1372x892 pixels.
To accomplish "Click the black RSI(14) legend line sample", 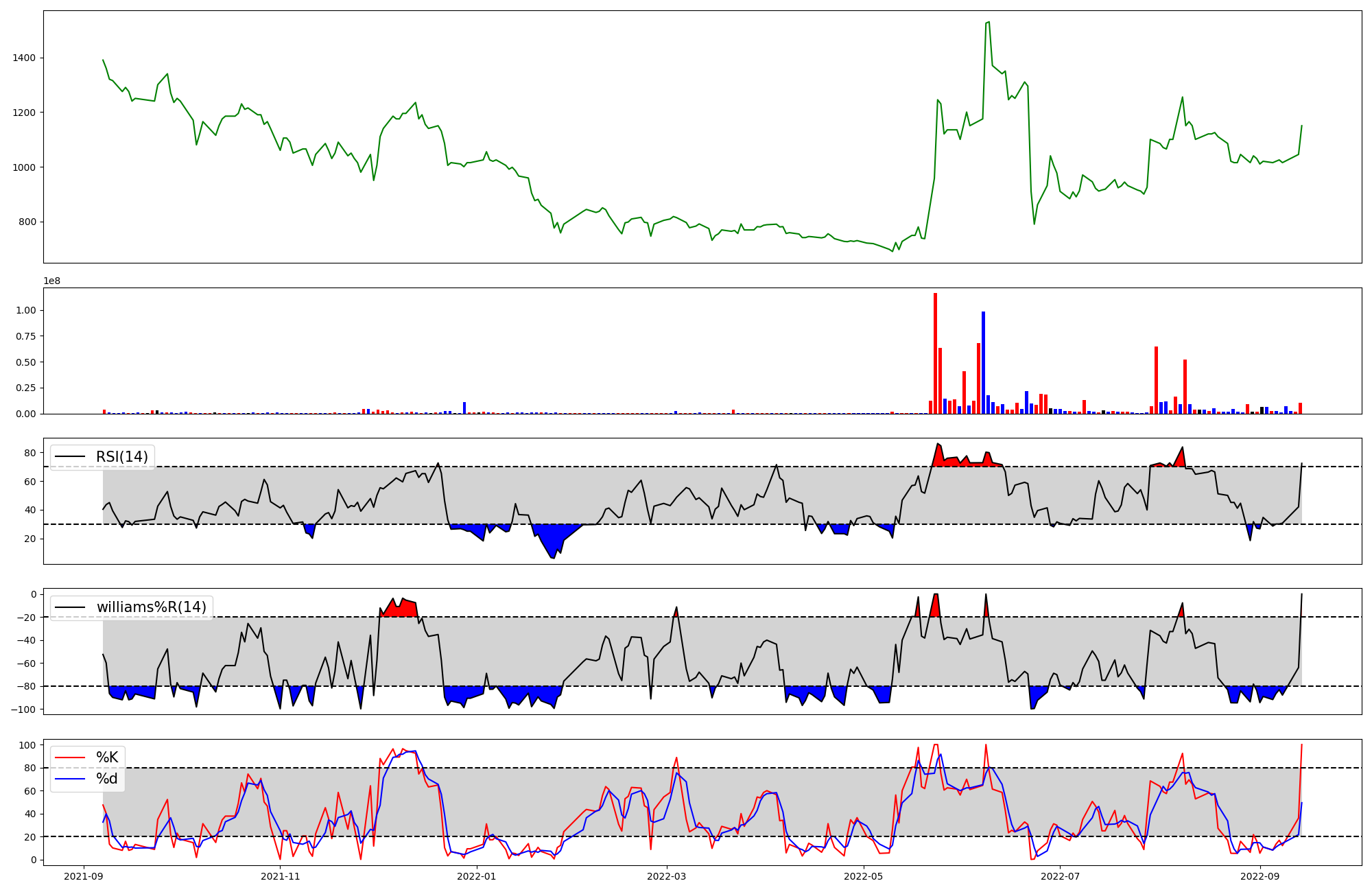I will click(71, 457).
